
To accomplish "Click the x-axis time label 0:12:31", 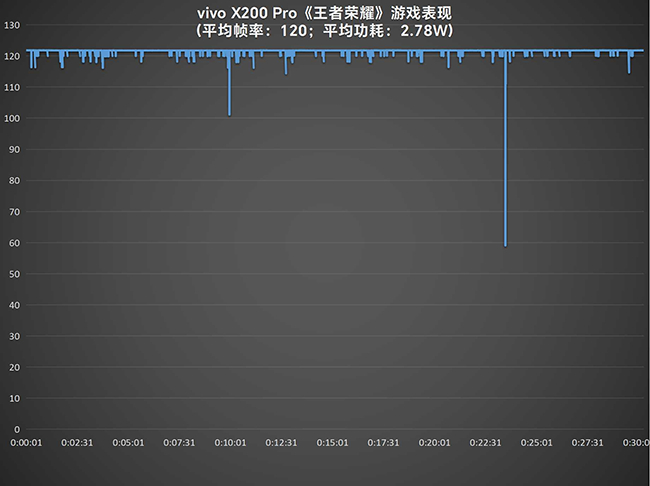I will click(x=281, y=443).
